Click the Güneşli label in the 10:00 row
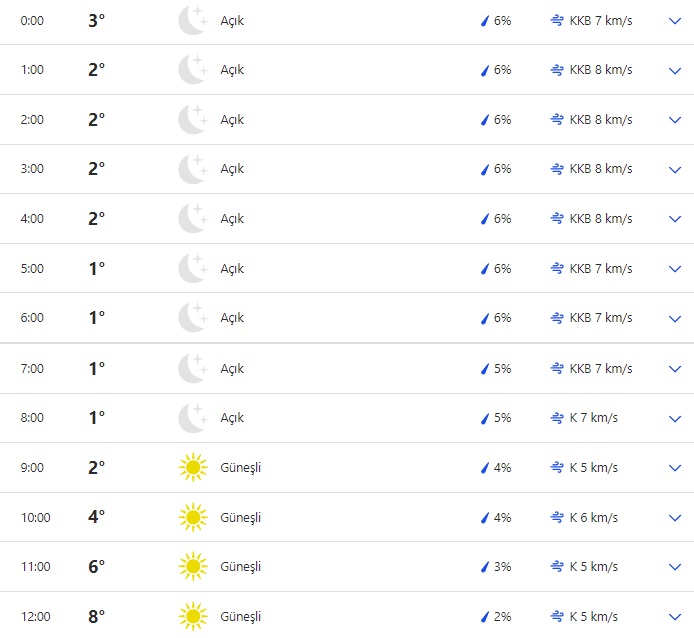The image size is (694, 638). pyautogui.click(x=241, y=517)
